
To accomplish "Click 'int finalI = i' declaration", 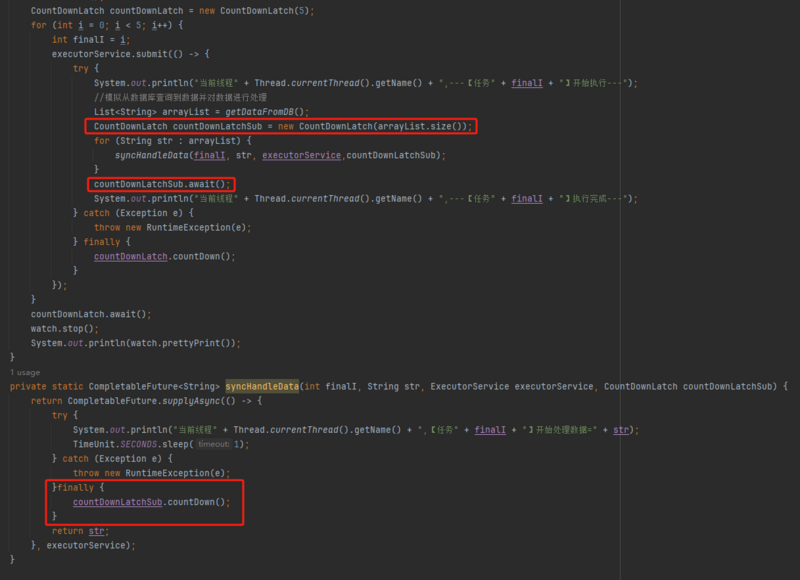I will point(91,39).
